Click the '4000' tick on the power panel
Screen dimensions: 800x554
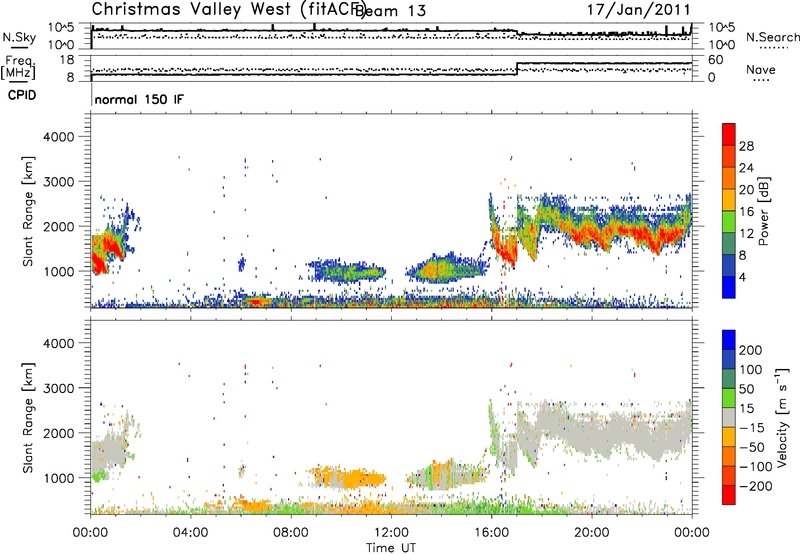coord(59,137)
